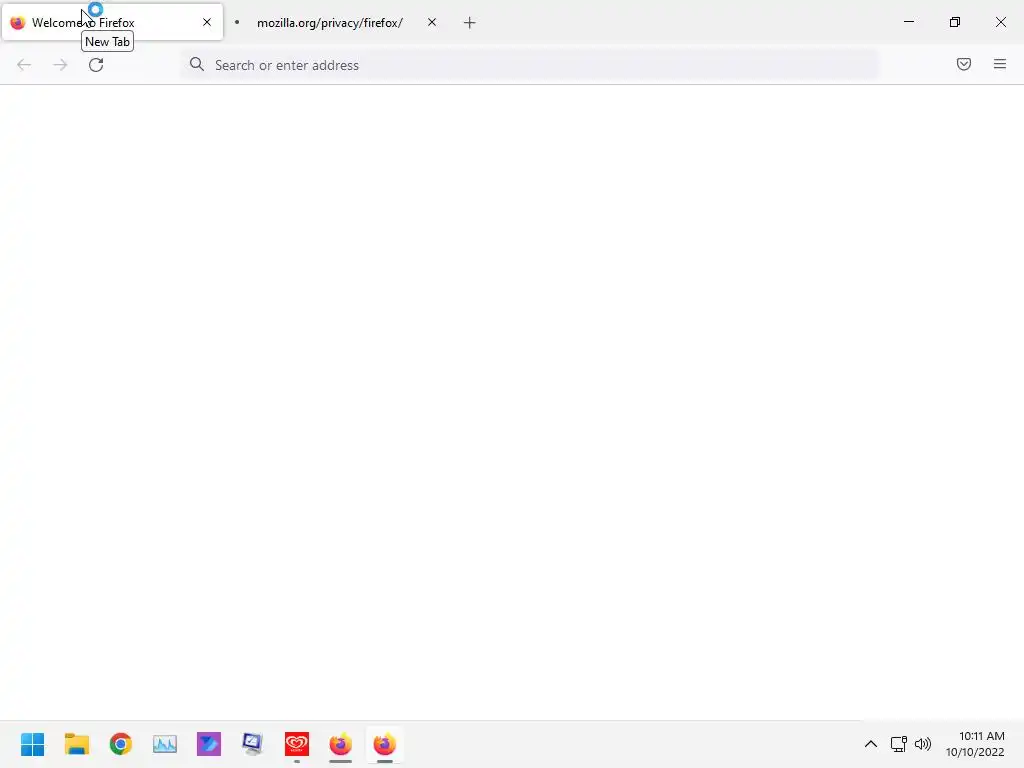Open the Windows Start menu
This screenshot has height=768, width=1024.
(33, 744)
